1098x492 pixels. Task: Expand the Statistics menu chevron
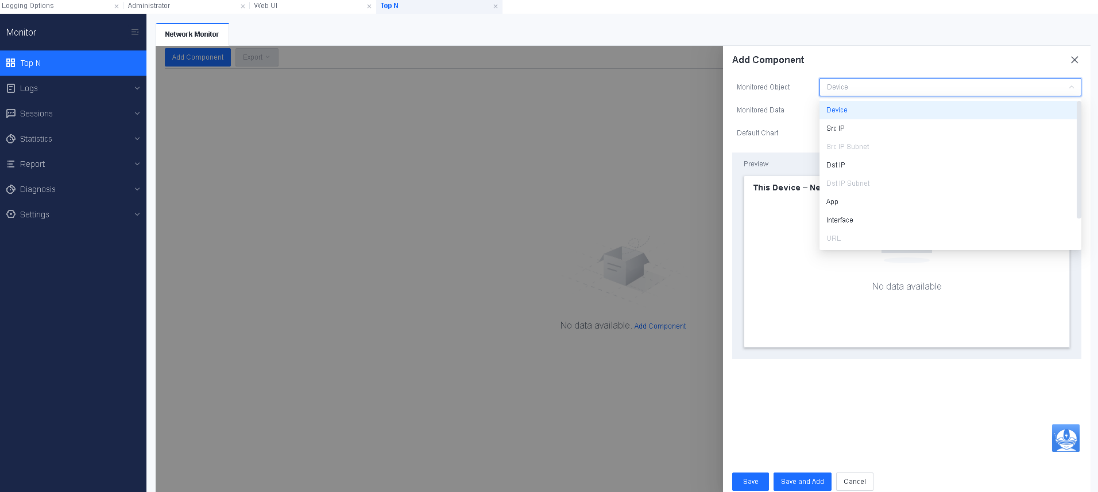[x=137, y=139]
